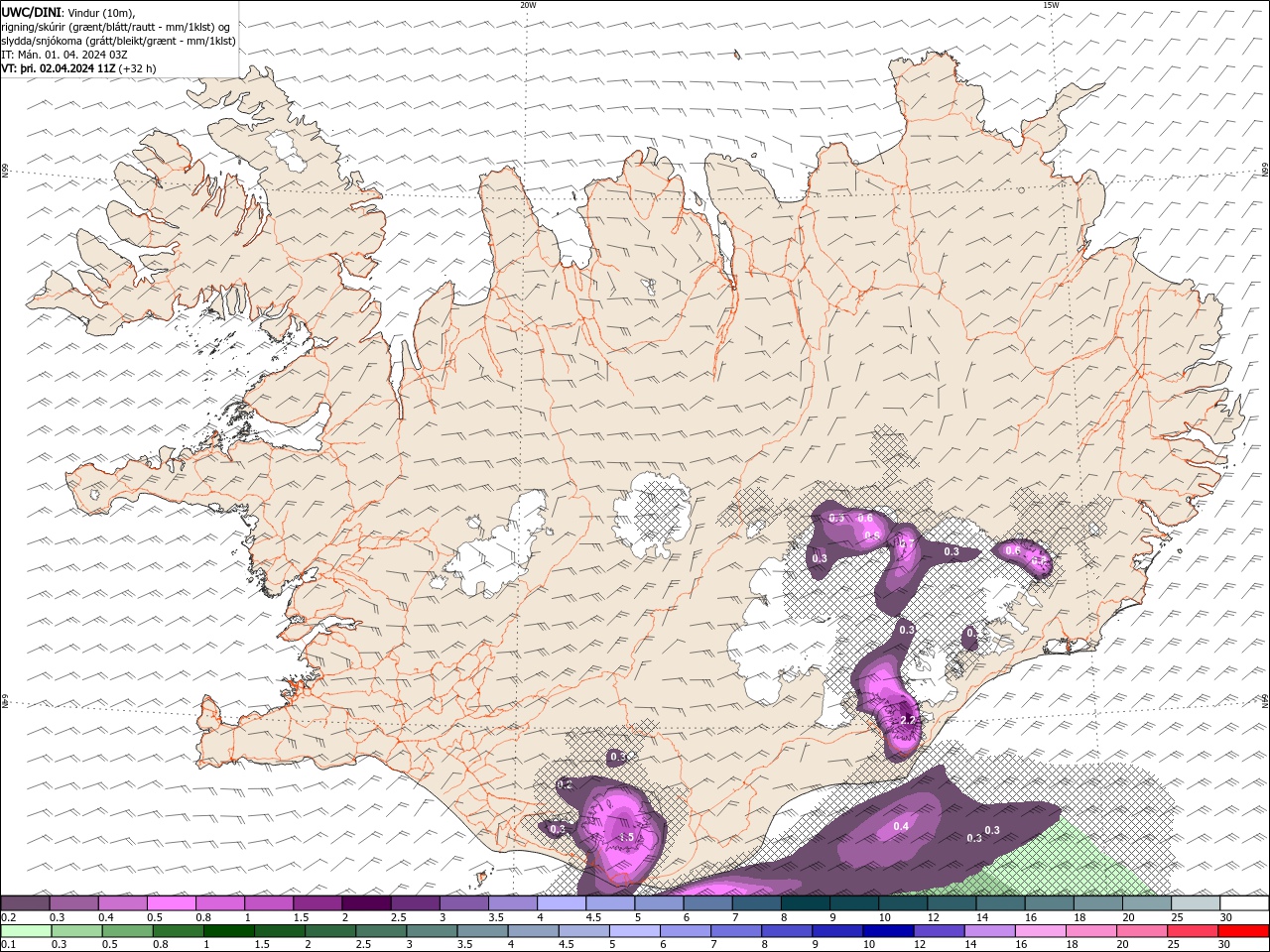1270x952 pixels.
Task: Click the '0.4' value in offshore purple area
Action: [901, 826]
